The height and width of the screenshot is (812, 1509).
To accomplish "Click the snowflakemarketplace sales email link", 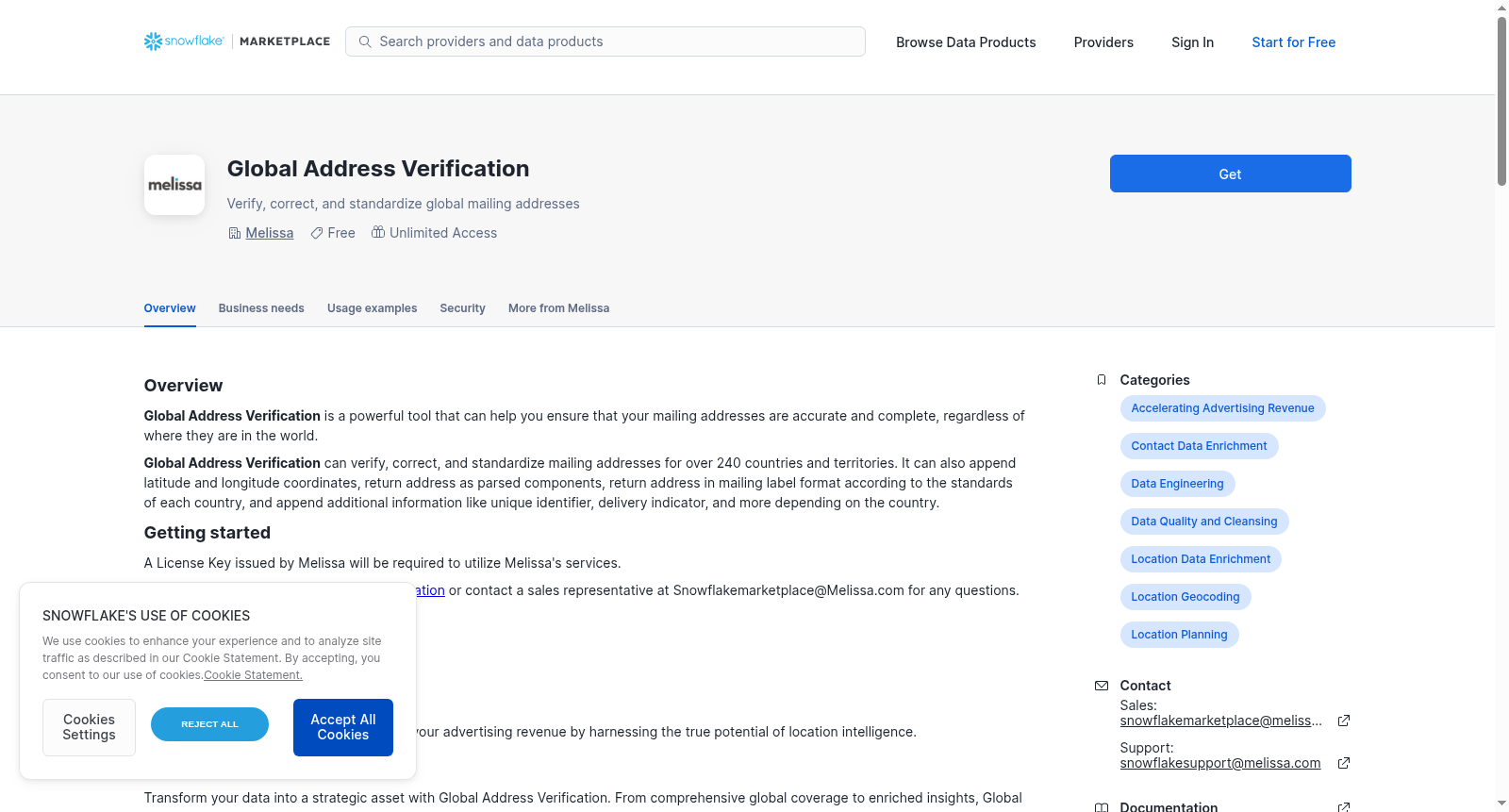I will (1220, 721).
